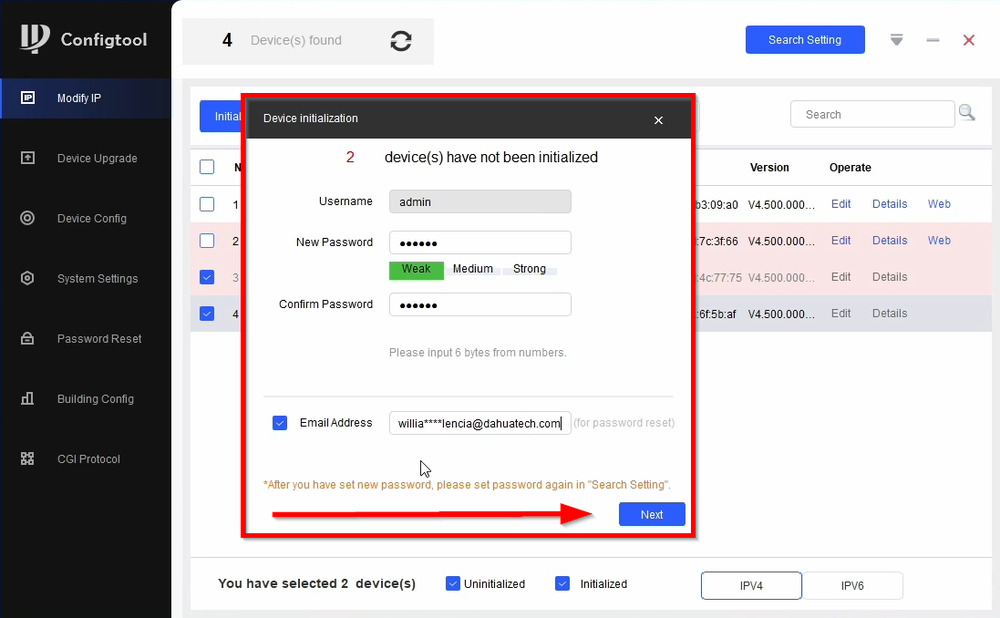Click the Weak password strength indicator

[x=416, y=269]
